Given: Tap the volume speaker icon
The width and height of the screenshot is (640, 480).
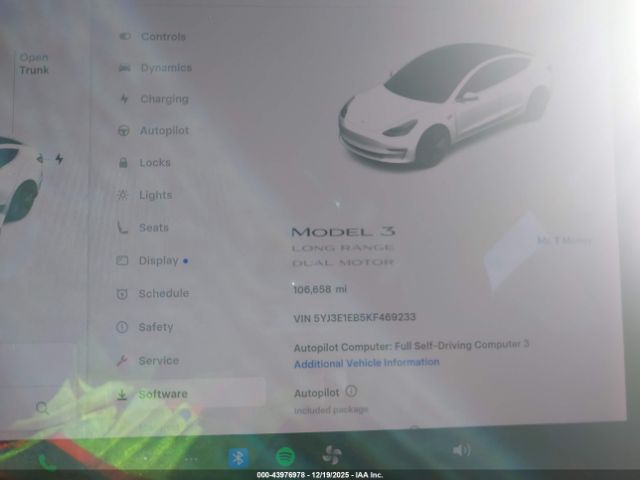Looking at the screenshot, I should click(x=462, y=450).
